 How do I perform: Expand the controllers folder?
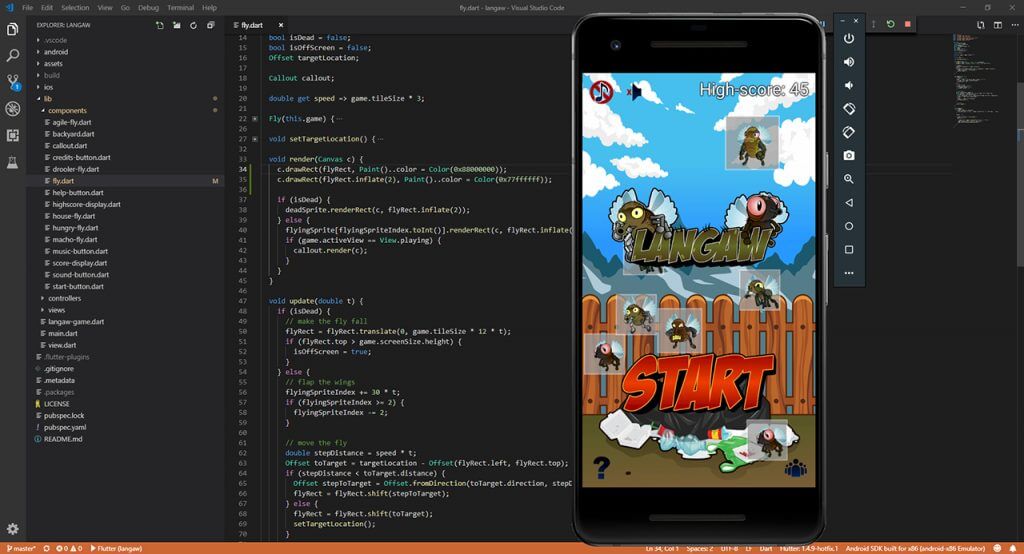tap(64, 298)
